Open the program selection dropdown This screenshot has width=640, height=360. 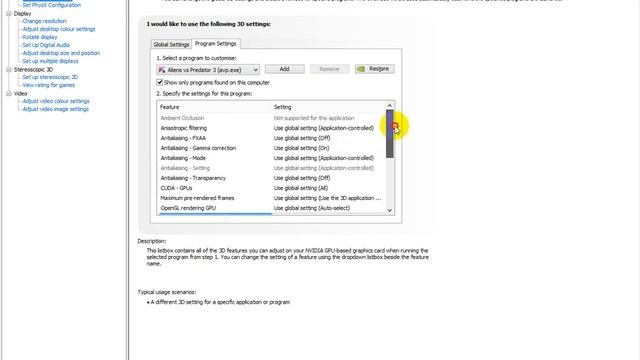[208, 70]
